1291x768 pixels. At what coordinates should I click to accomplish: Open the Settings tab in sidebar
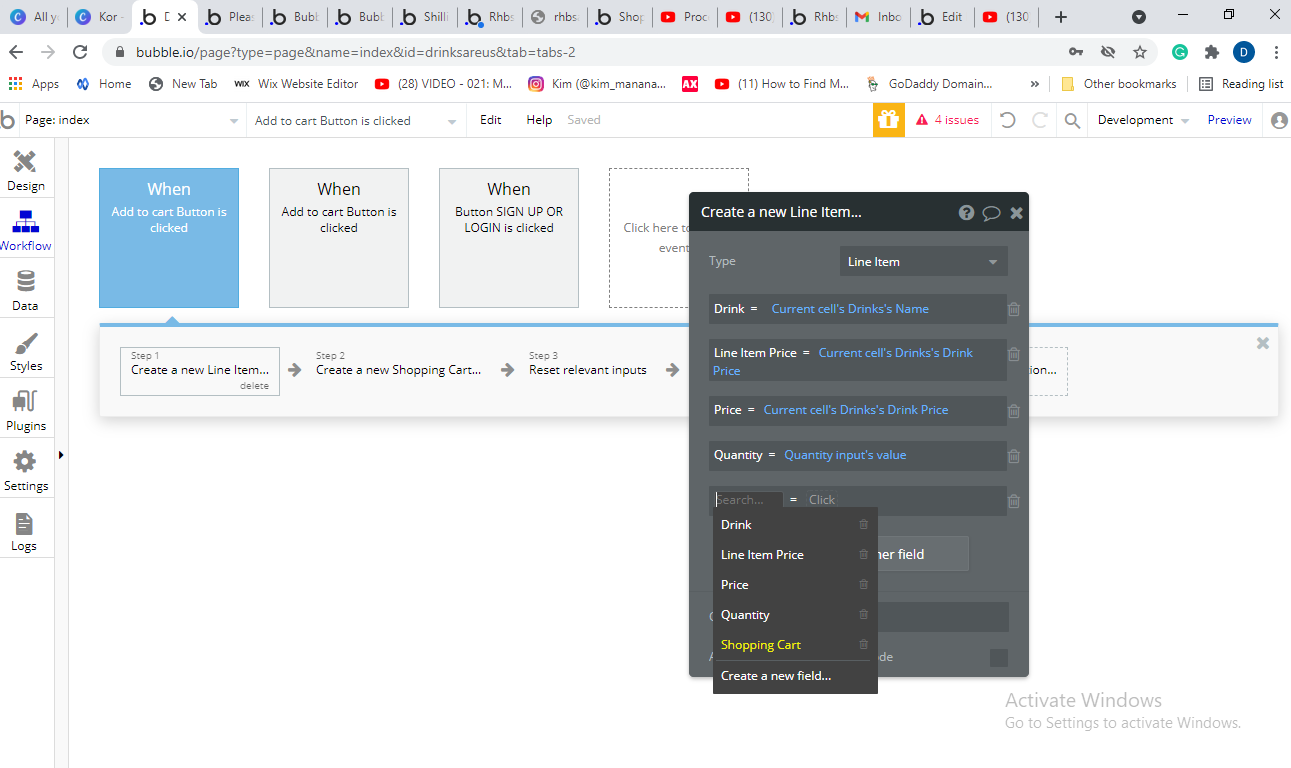click(26, 471)
